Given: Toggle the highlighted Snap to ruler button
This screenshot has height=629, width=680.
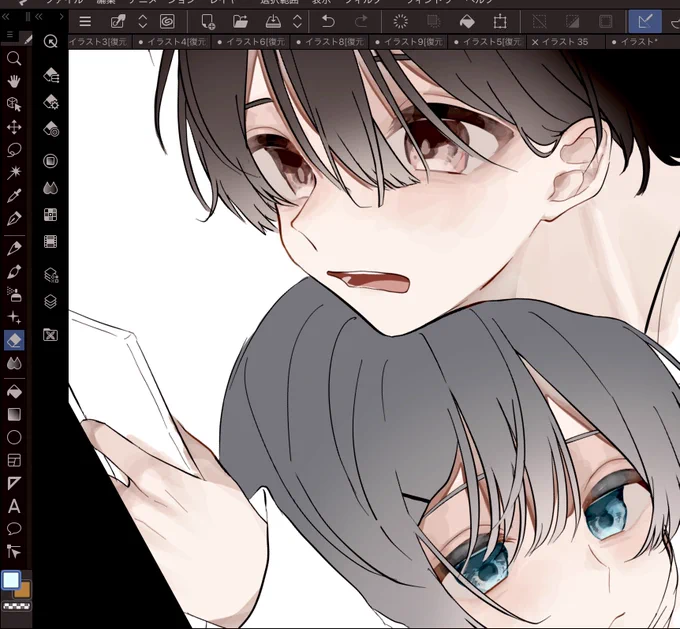Looking at the screenshot, I should coord(645,21).
